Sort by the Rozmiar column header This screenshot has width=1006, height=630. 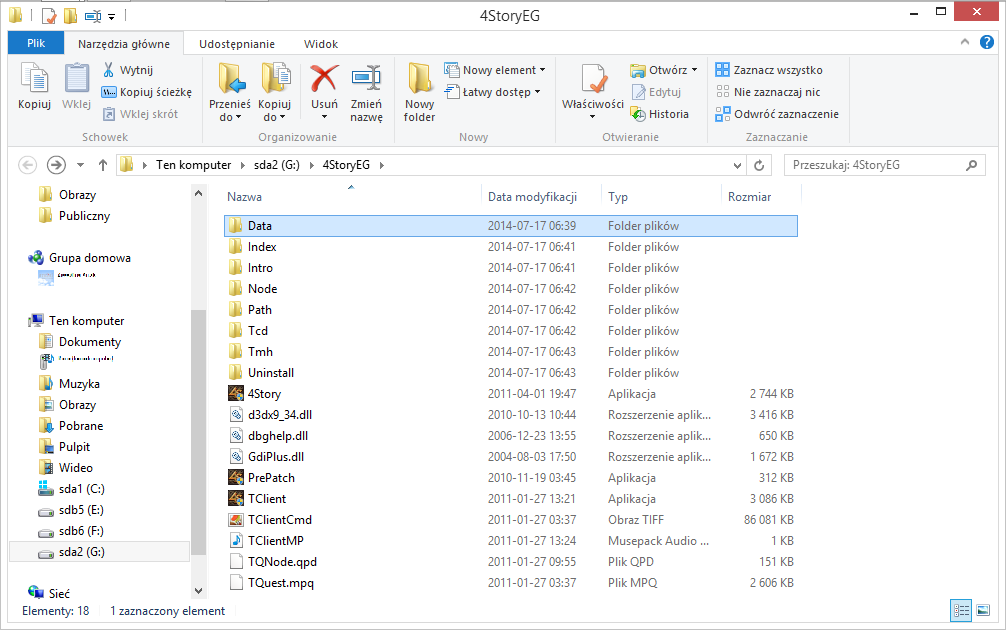tap(749, 197)
